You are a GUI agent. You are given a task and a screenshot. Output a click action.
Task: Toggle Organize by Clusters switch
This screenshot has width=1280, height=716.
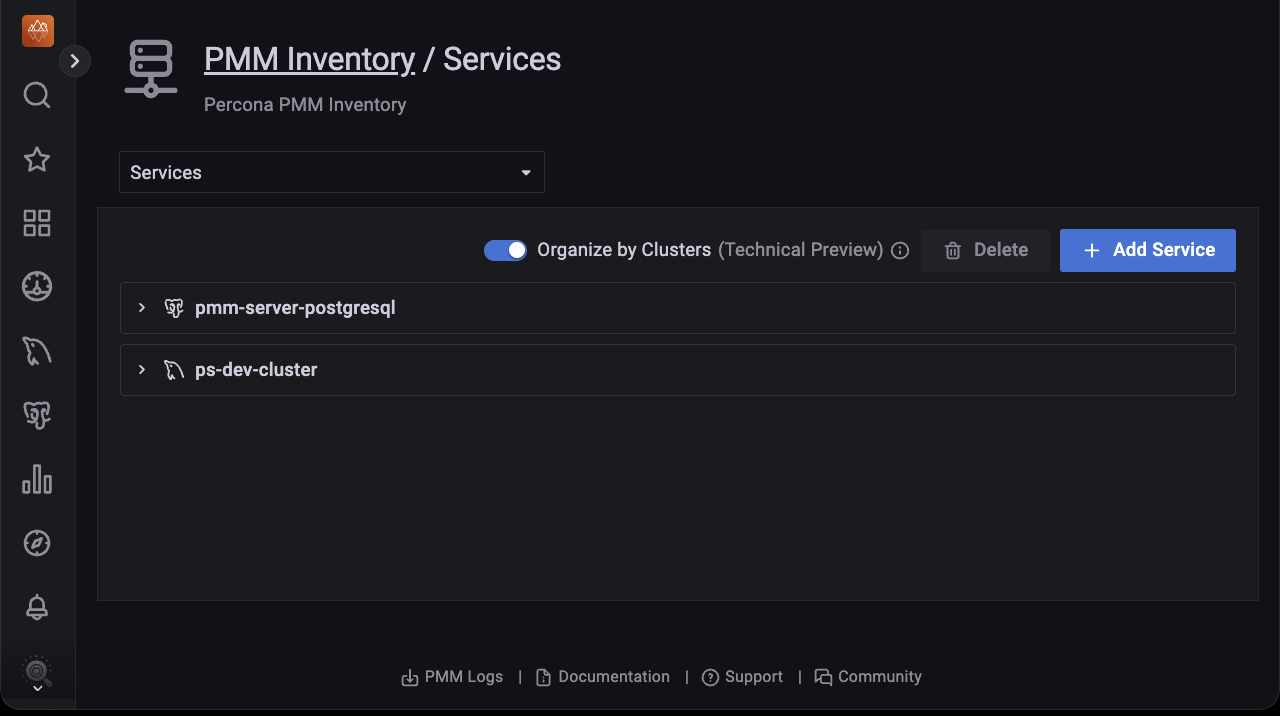pyautogui.click(x=505, y=250)
